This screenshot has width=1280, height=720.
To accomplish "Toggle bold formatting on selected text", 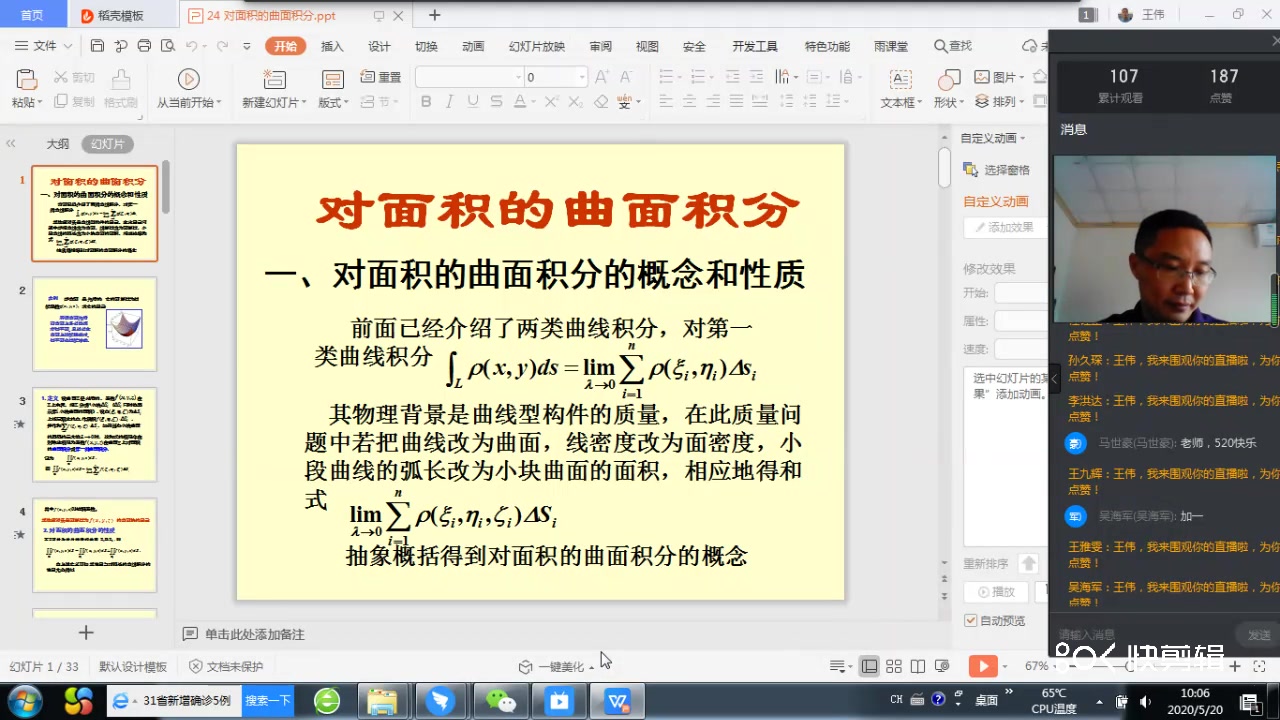I will point(425,101).
